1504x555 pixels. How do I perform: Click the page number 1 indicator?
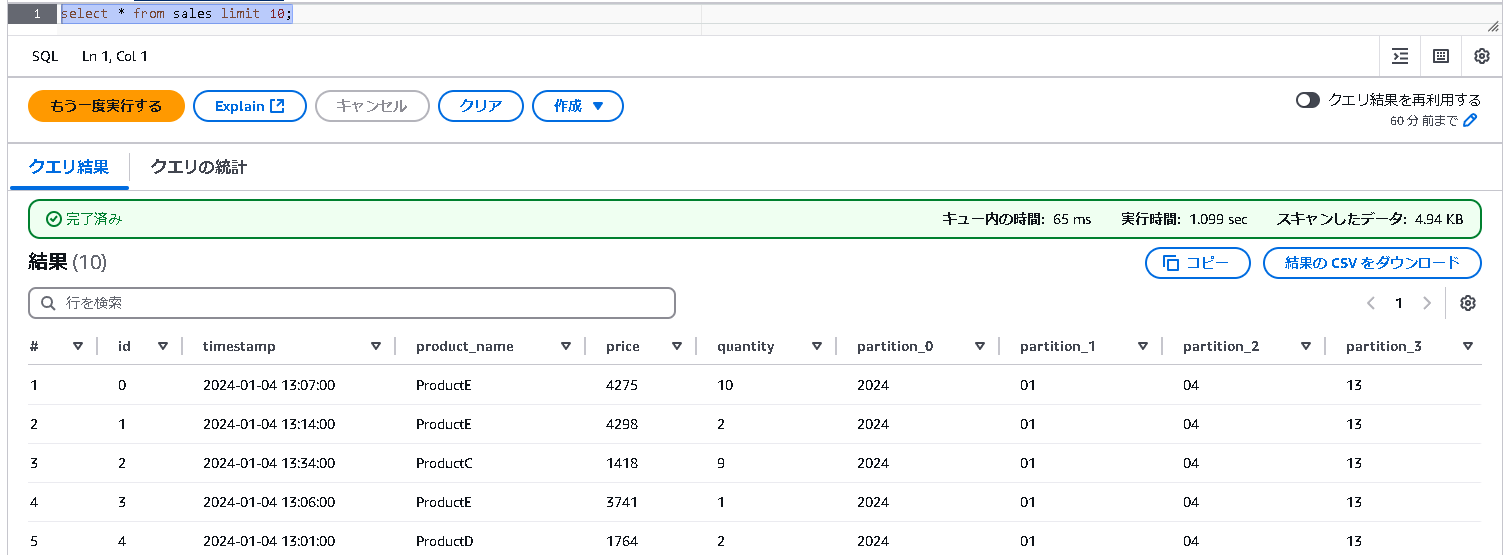click(x=1399, y=303)
